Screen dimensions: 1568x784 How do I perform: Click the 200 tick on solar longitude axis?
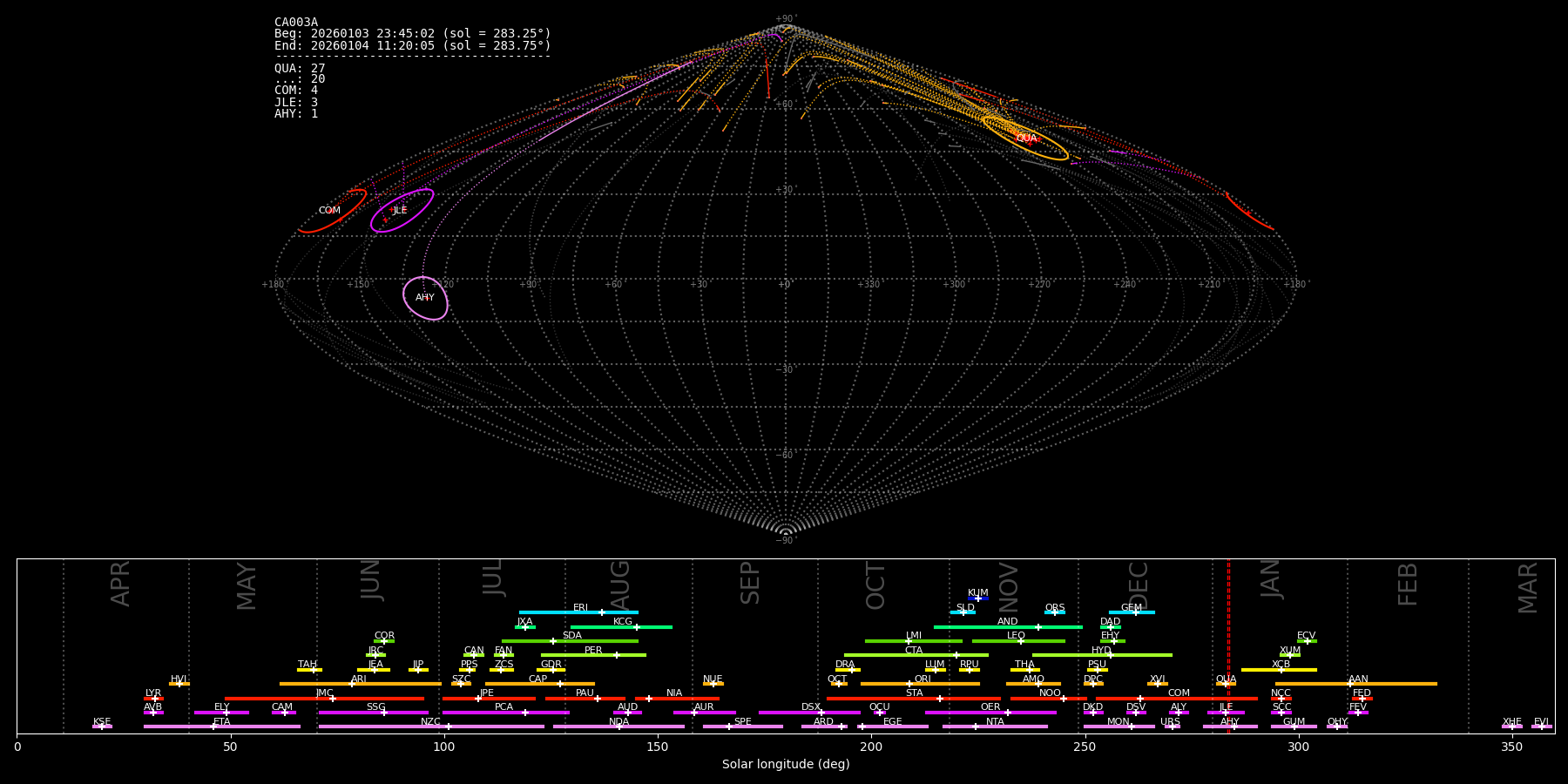coord(871,747)
